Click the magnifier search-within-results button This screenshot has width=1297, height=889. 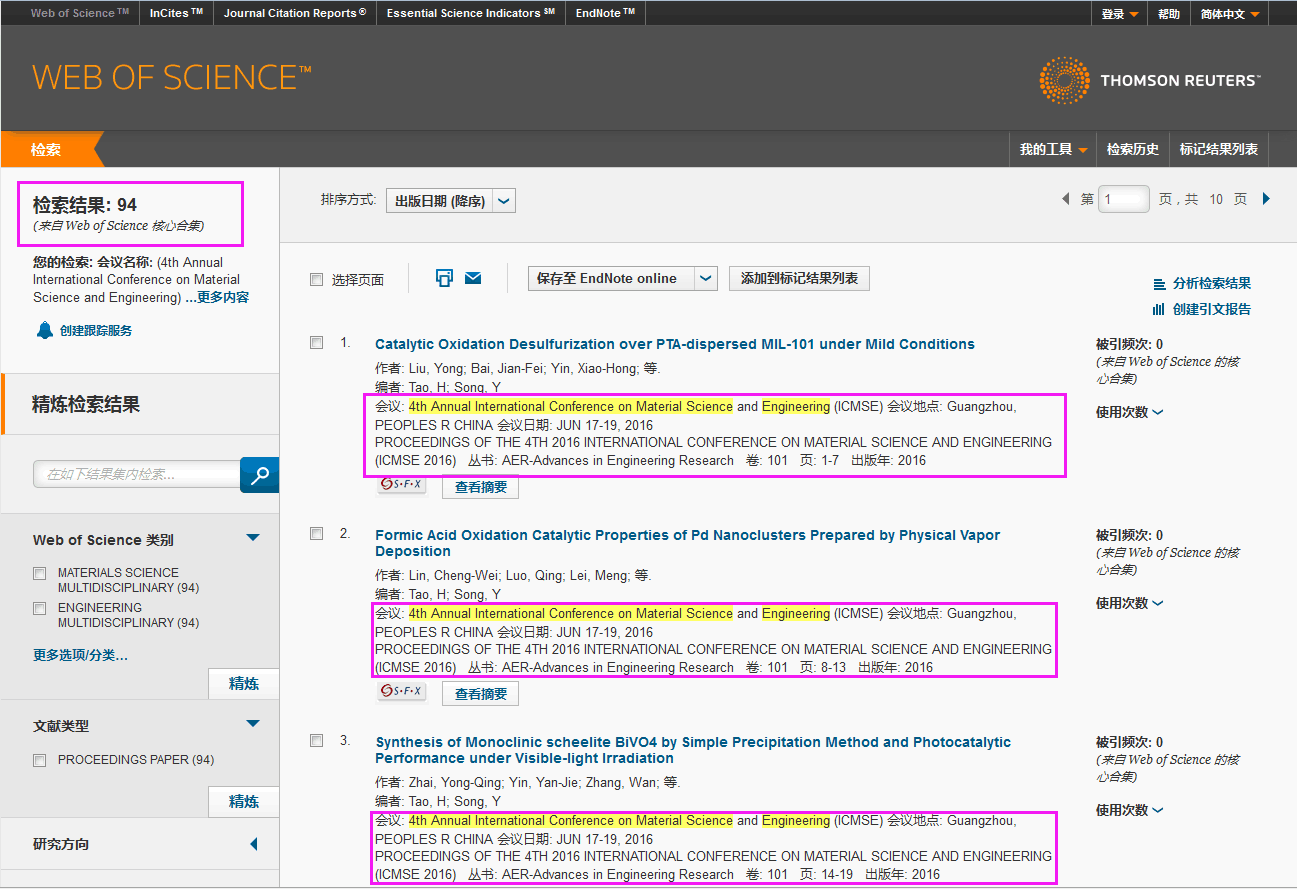click(260, 475)
